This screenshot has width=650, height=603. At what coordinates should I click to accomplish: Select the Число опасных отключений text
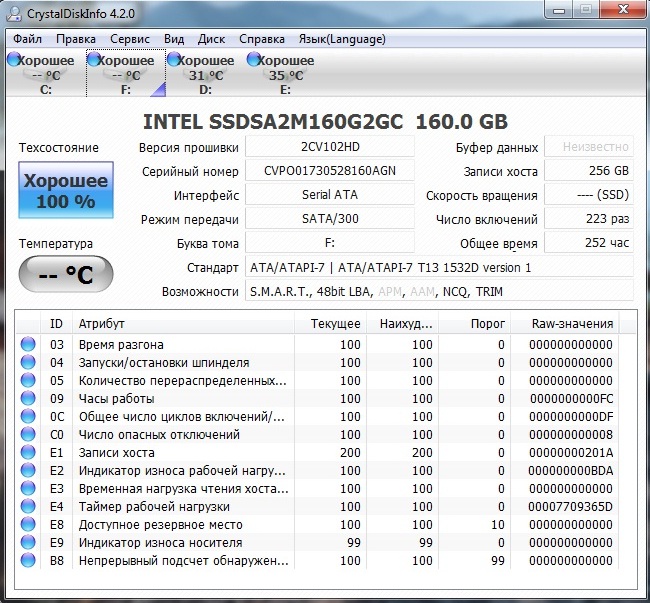[x=159, y=435]
